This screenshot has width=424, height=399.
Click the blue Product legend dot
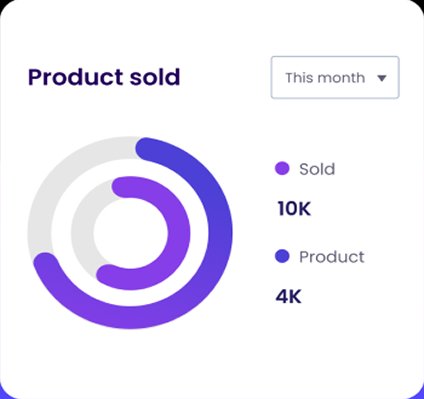point(282,256)
